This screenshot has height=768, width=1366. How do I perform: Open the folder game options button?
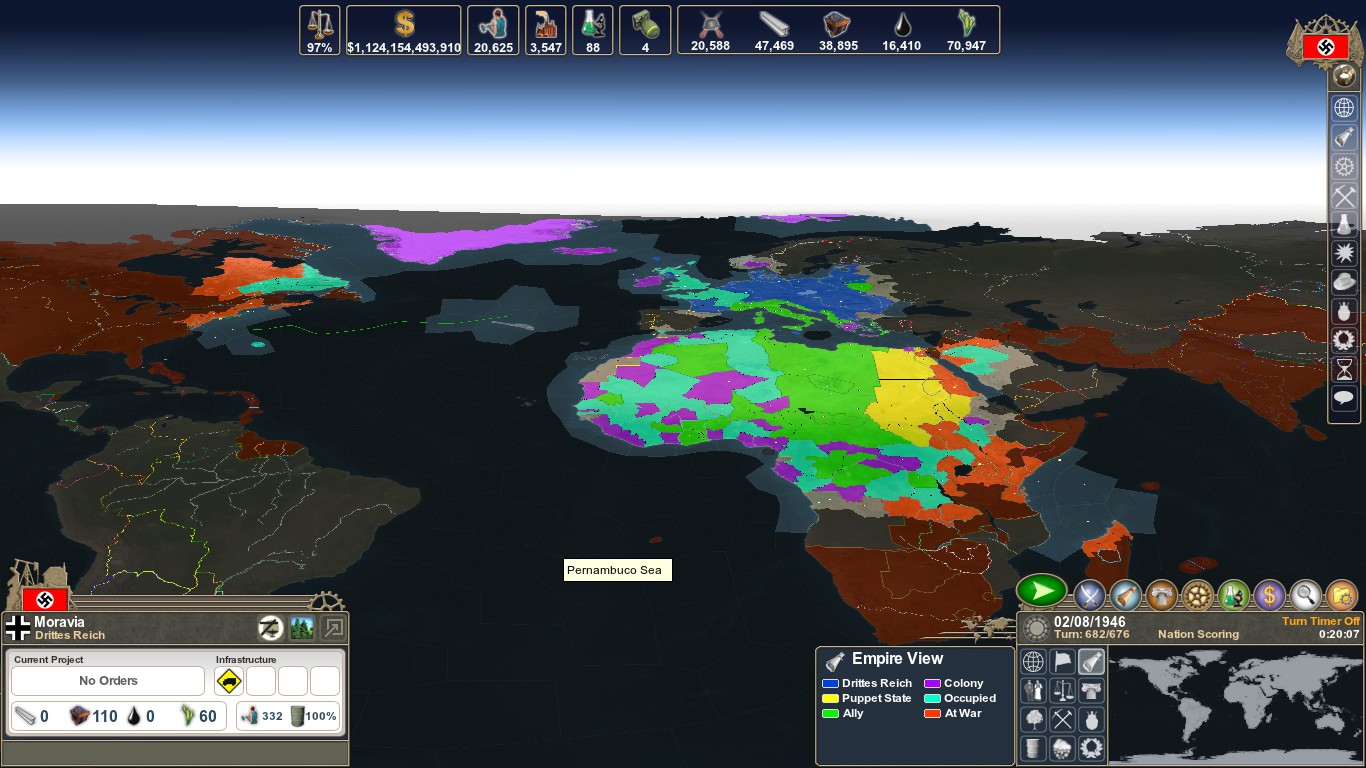tap(1342, 595)
